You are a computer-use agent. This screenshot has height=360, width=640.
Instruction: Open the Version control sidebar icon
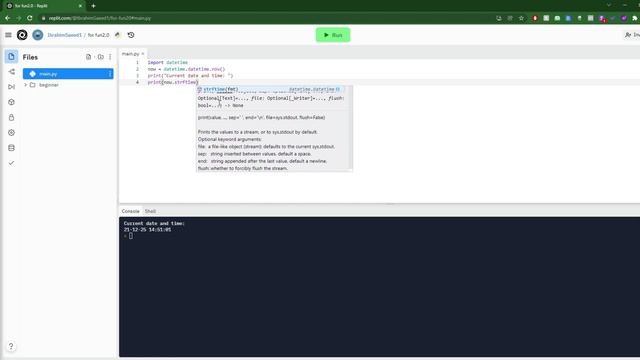click(x=11, y=72)
